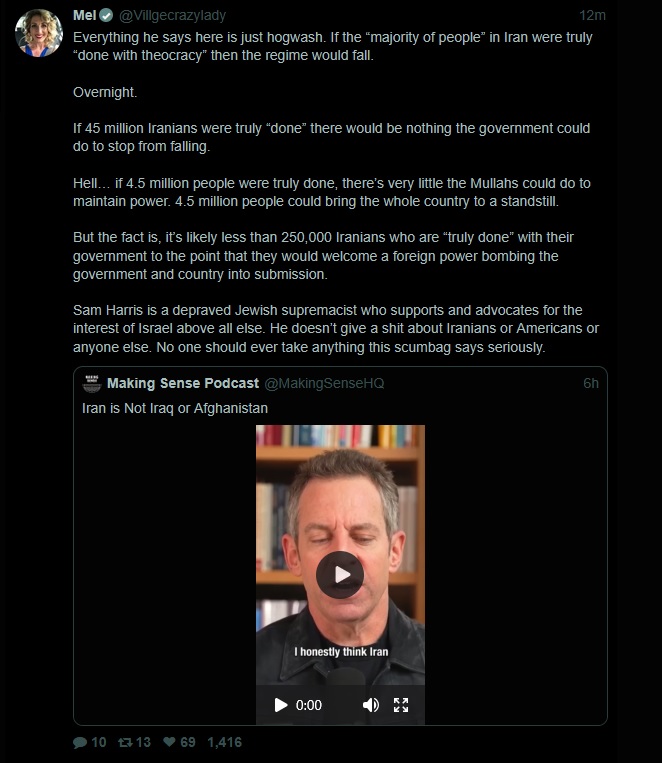Open the @Villgecrazylady handle link
Image resolution: width=662 pixels, height=763 pixels.
[172, 16]
